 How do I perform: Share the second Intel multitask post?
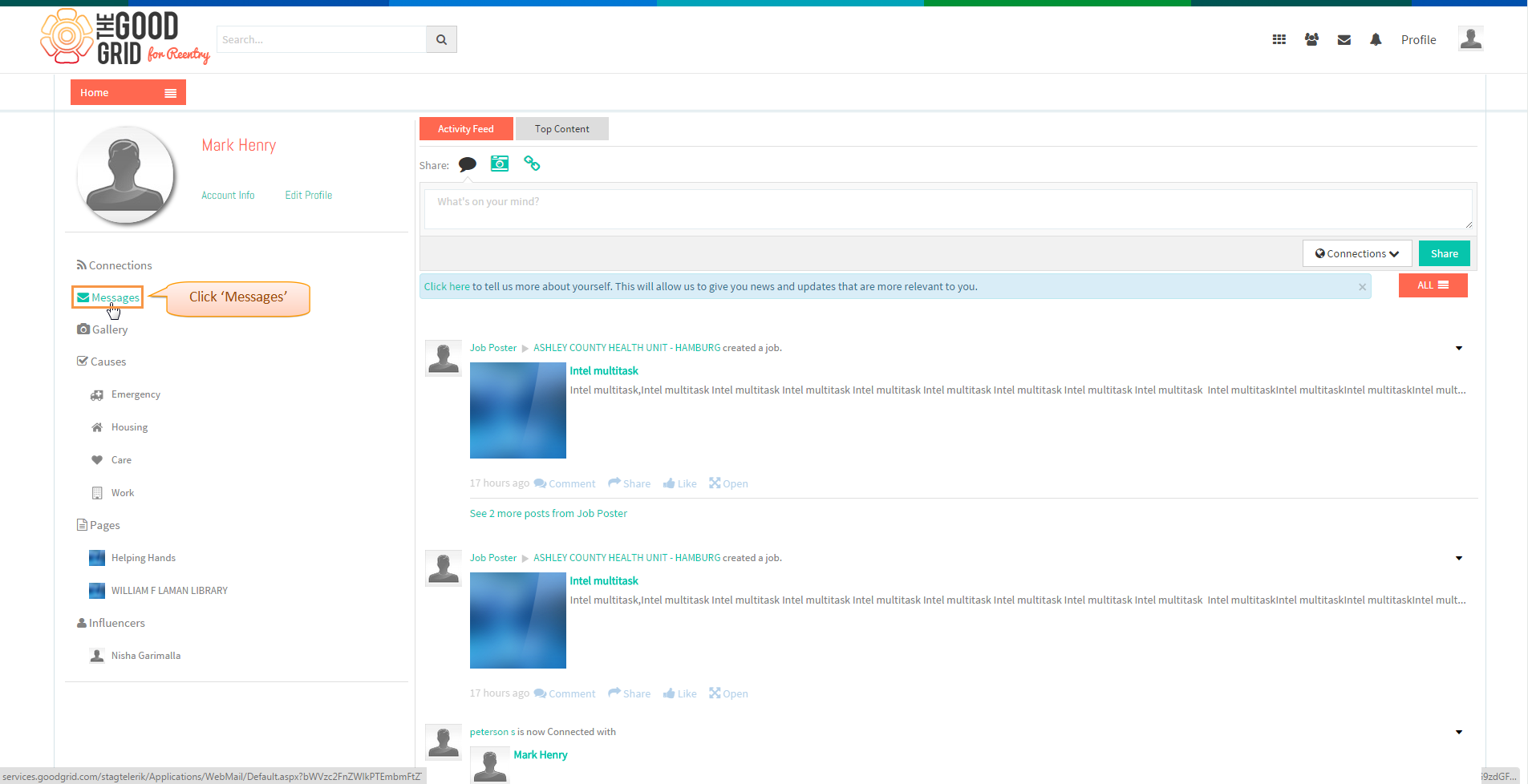[x=630, y=693]
